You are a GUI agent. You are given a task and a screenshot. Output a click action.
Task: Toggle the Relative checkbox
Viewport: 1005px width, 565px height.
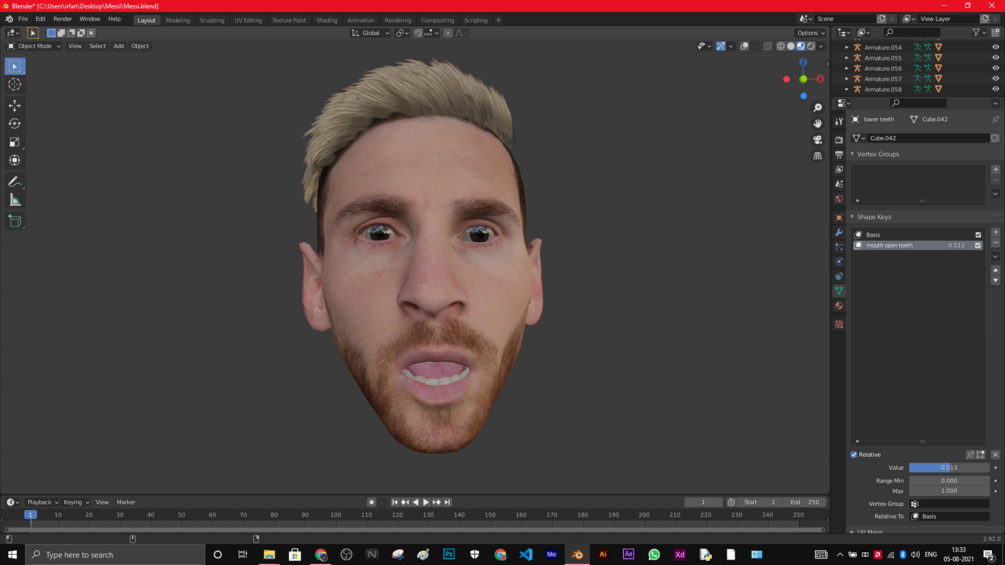[x=854, y=454]
